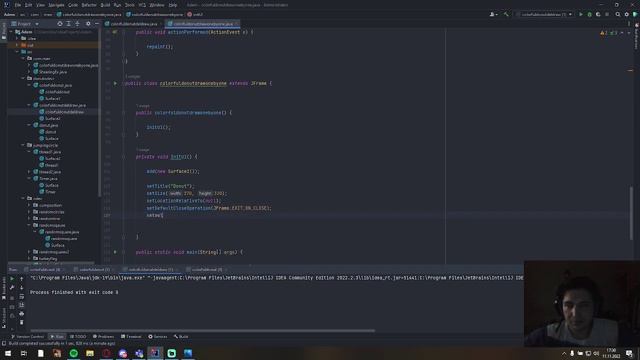This screenshot has width=640, height=360.
Task: Toggle scroll to end in Run console
Action: pos(22,305)
